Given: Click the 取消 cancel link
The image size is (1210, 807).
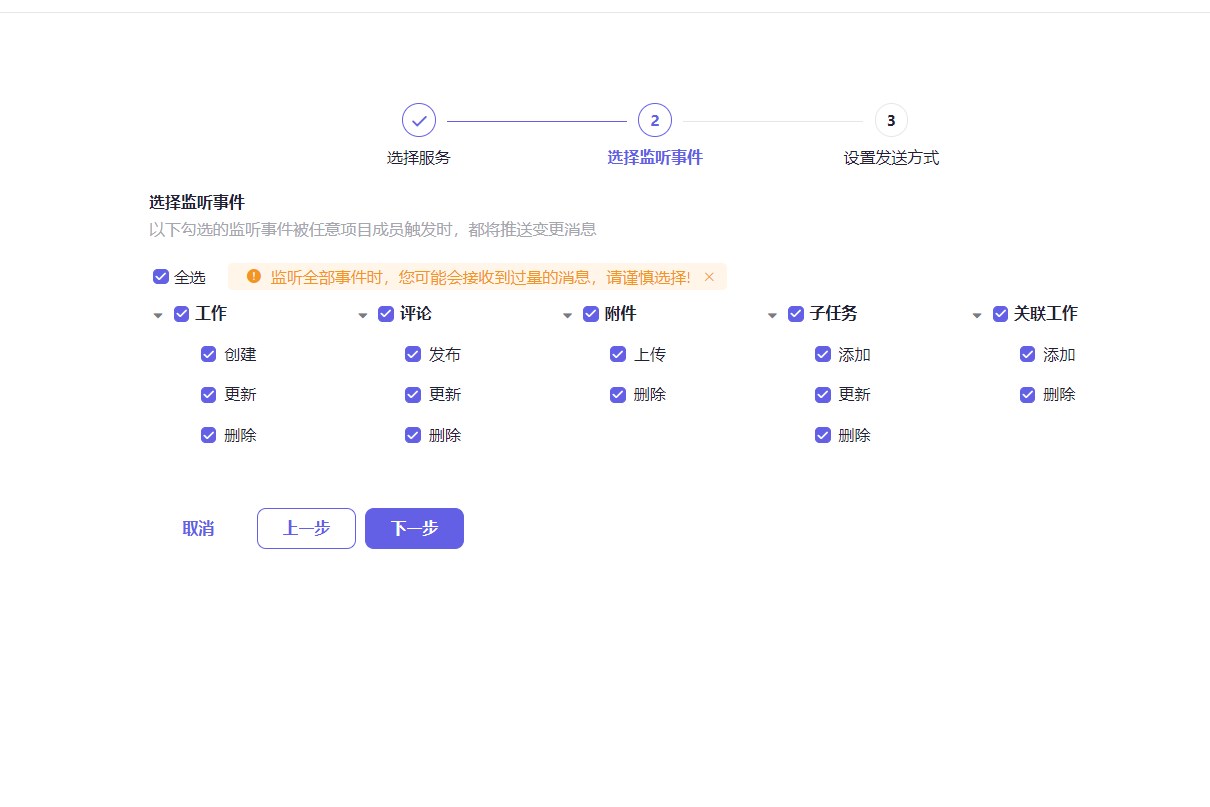Looking at the screenshot, I should coord(197,528).
